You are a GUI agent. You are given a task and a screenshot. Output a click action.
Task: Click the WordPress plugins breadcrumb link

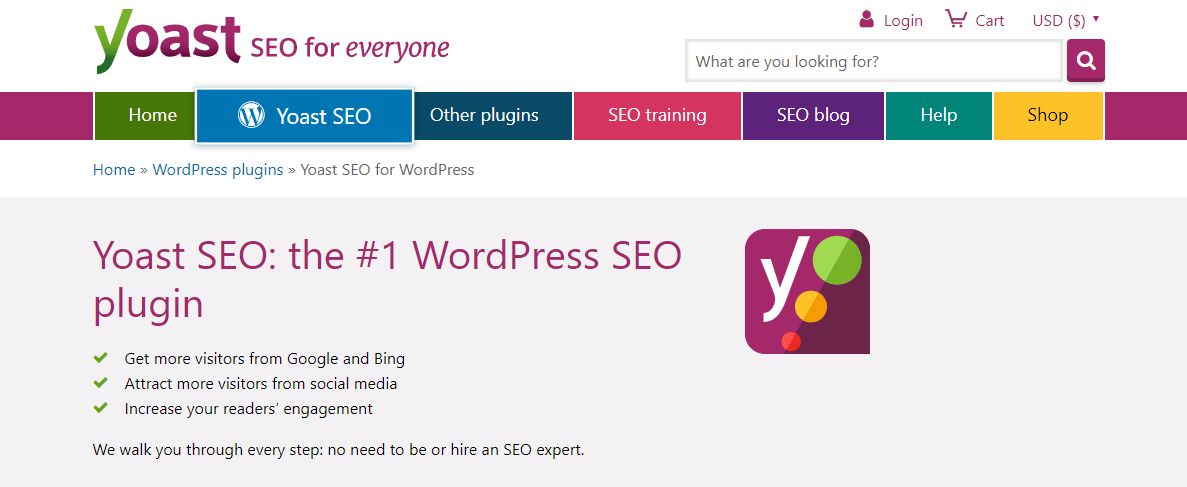pyautogui.click(x=218, y=170)
